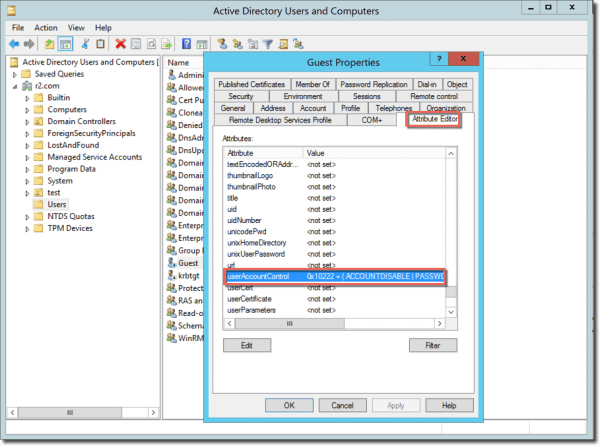Click the Edit button
This screenshot has height=446, width=600.
coord(247,345)
